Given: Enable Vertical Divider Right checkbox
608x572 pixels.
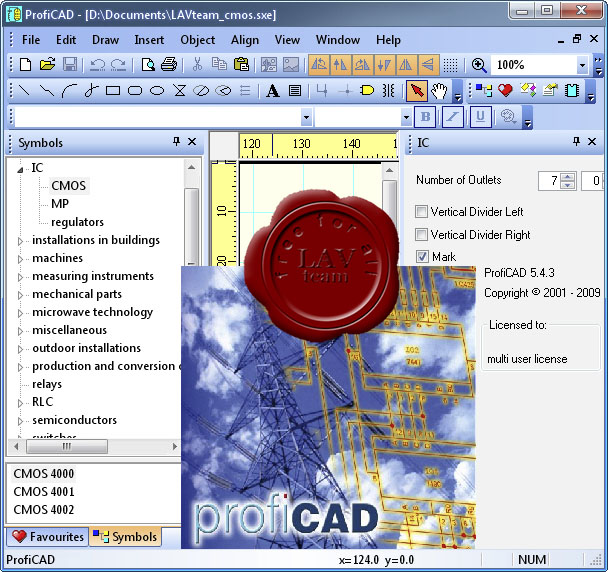Looking at the screenshot, I should point(421,235).
